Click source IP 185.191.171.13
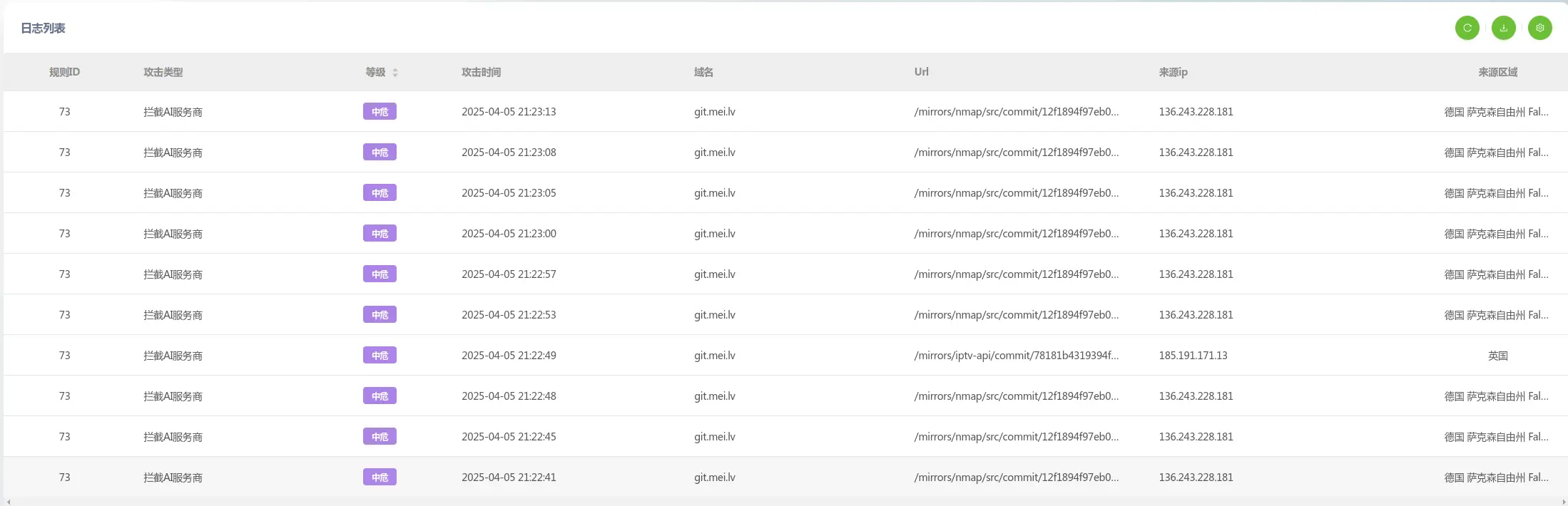 coord(1193,356)
